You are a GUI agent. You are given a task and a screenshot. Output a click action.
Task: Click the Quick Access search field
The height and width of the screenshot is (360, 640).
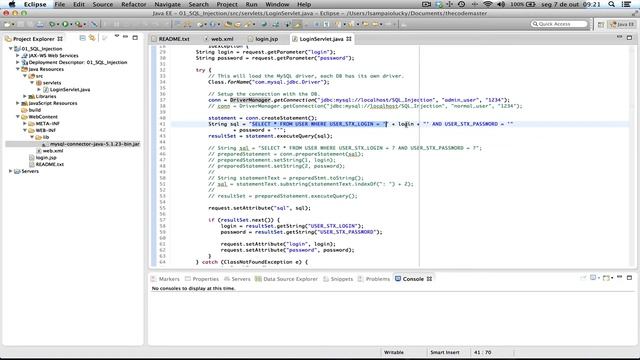[559, 24]
